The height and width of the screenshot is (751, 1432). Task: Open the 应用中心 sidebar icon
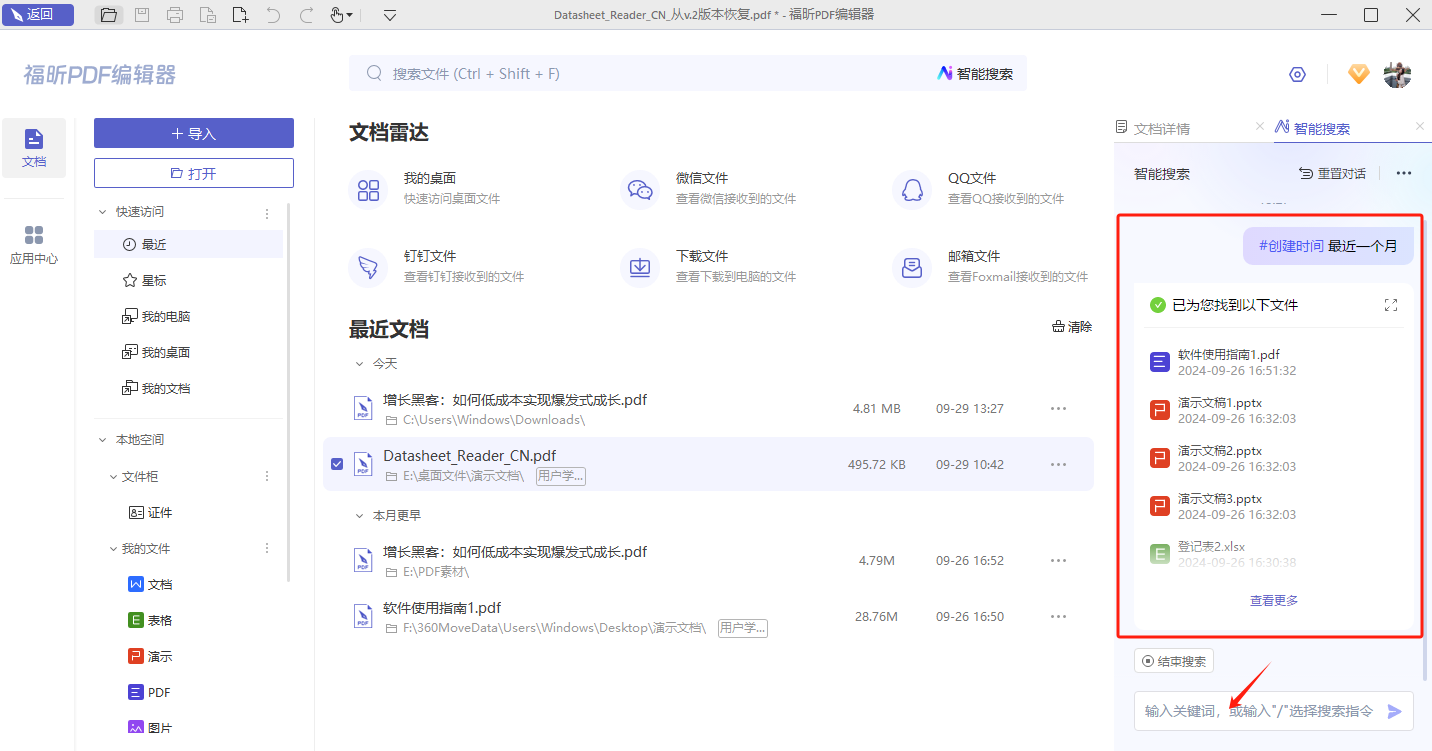point(34,245)
